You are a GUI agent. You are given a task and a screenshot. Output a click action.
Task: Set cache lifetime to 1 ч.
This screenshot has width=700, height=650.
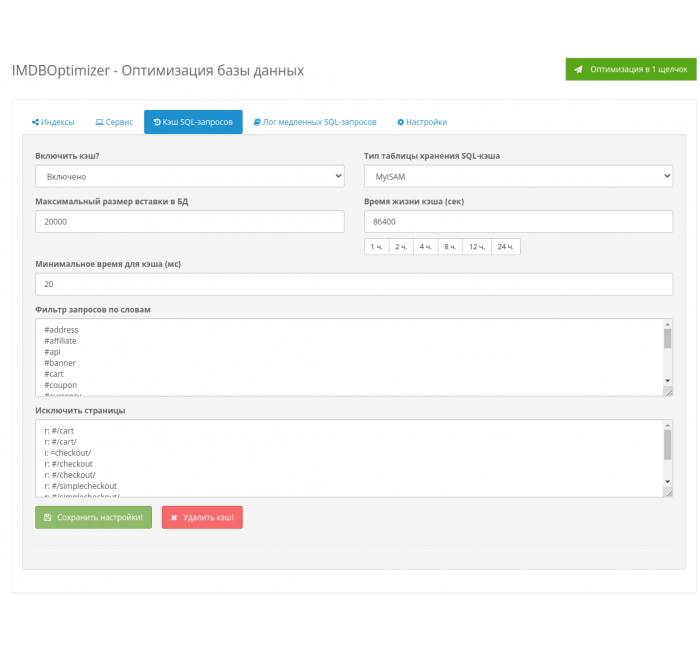pyautogui.click(x=377, y=247)
